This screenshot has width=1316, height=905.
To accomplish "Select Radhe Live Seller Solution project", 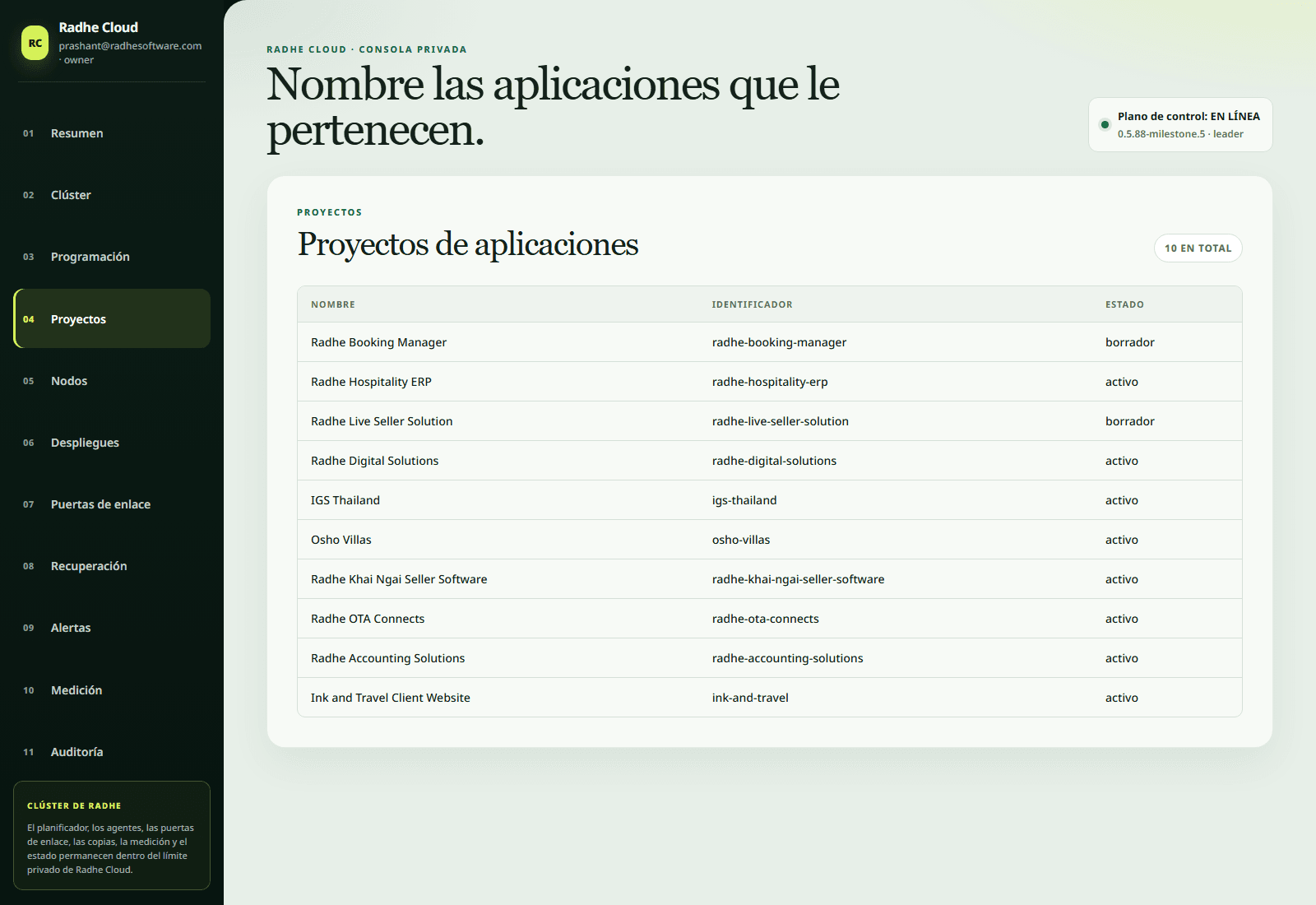I will pyautogui.click(x=770, y=421).
